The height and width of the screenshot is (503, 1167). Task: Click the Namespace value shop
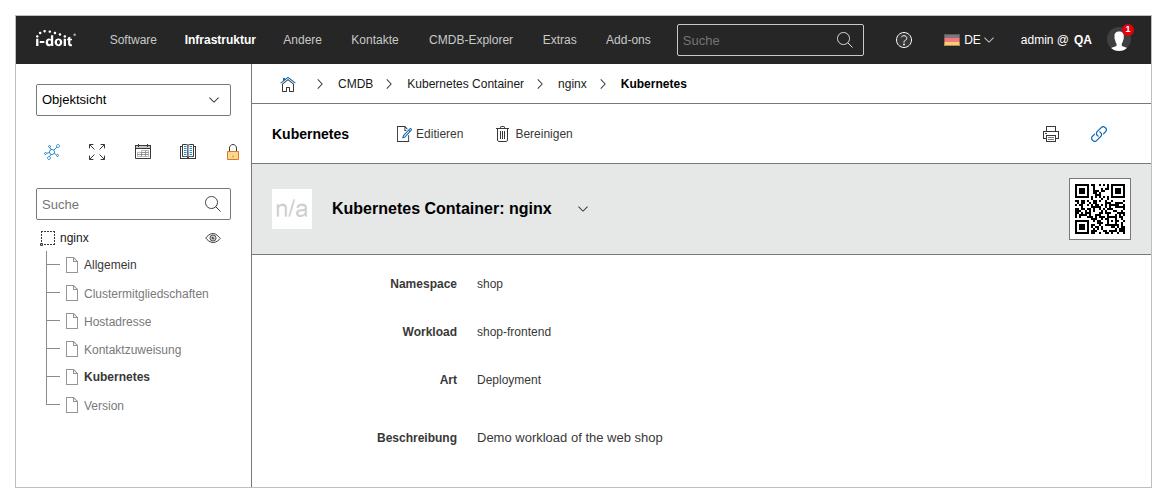(490, 284)
